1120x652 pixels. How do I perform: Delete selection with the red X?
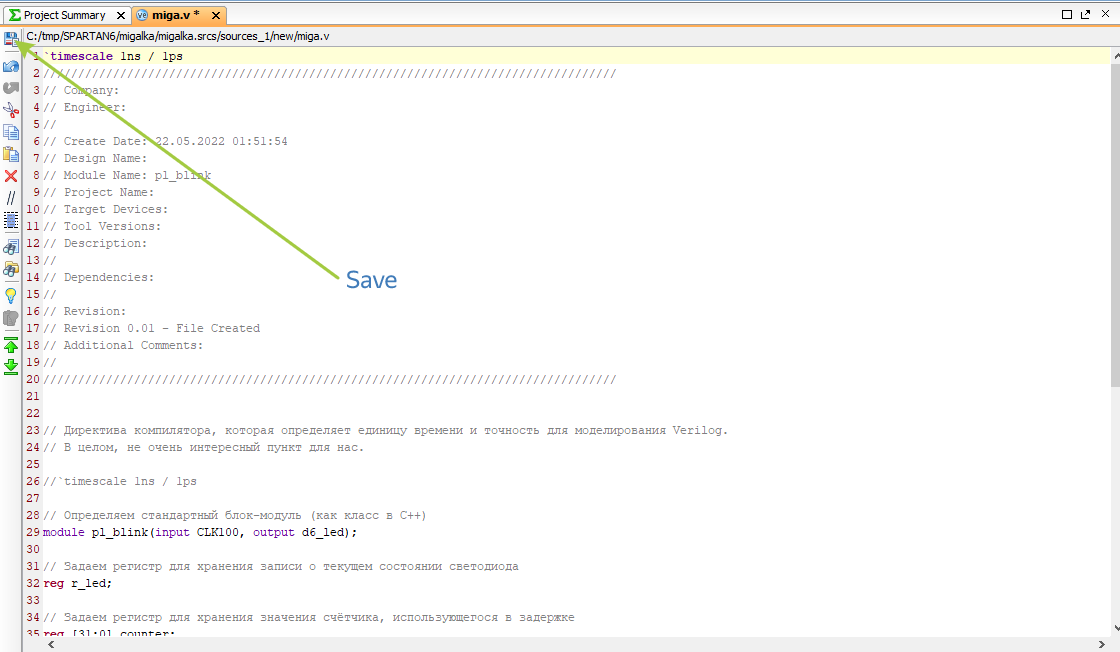(x=11, y=176)
